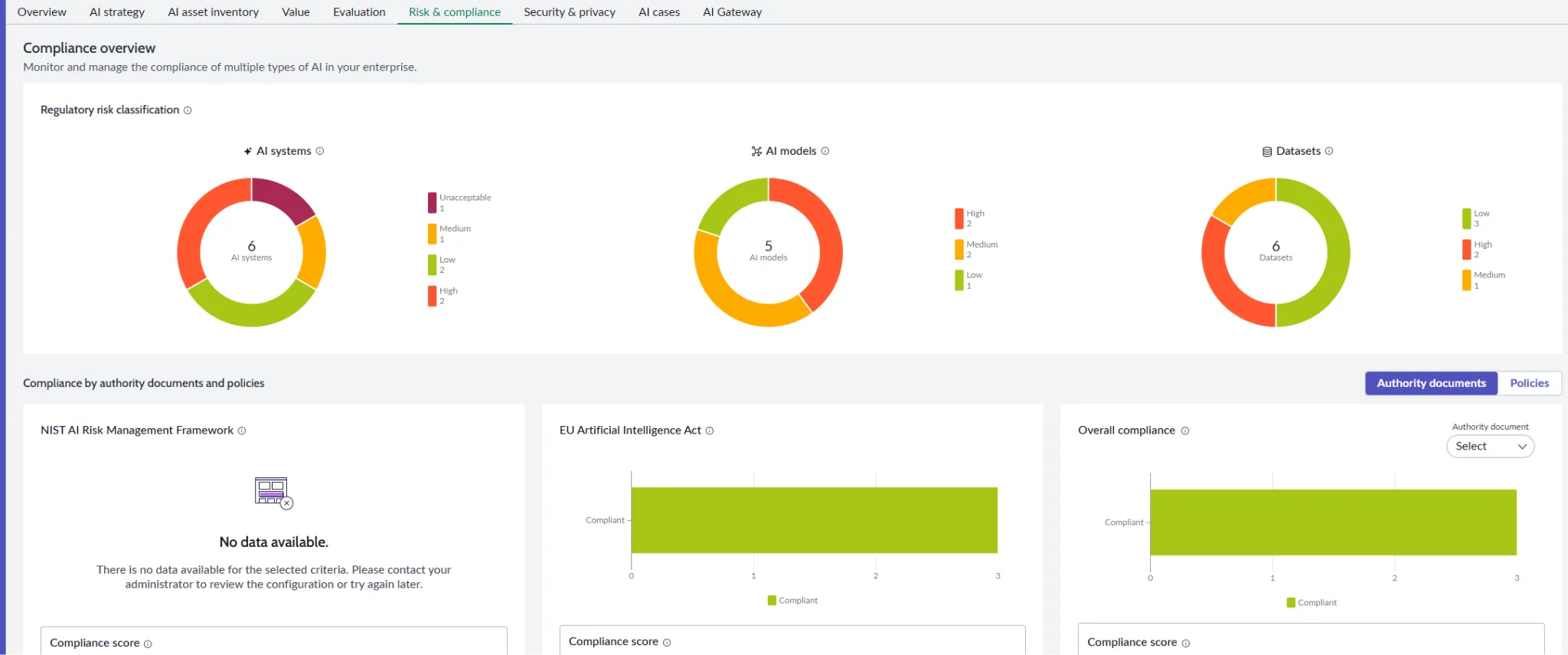Go to the AI asset inventory tab
This screenshot has width=1568, height=655.
click(214, 12)
